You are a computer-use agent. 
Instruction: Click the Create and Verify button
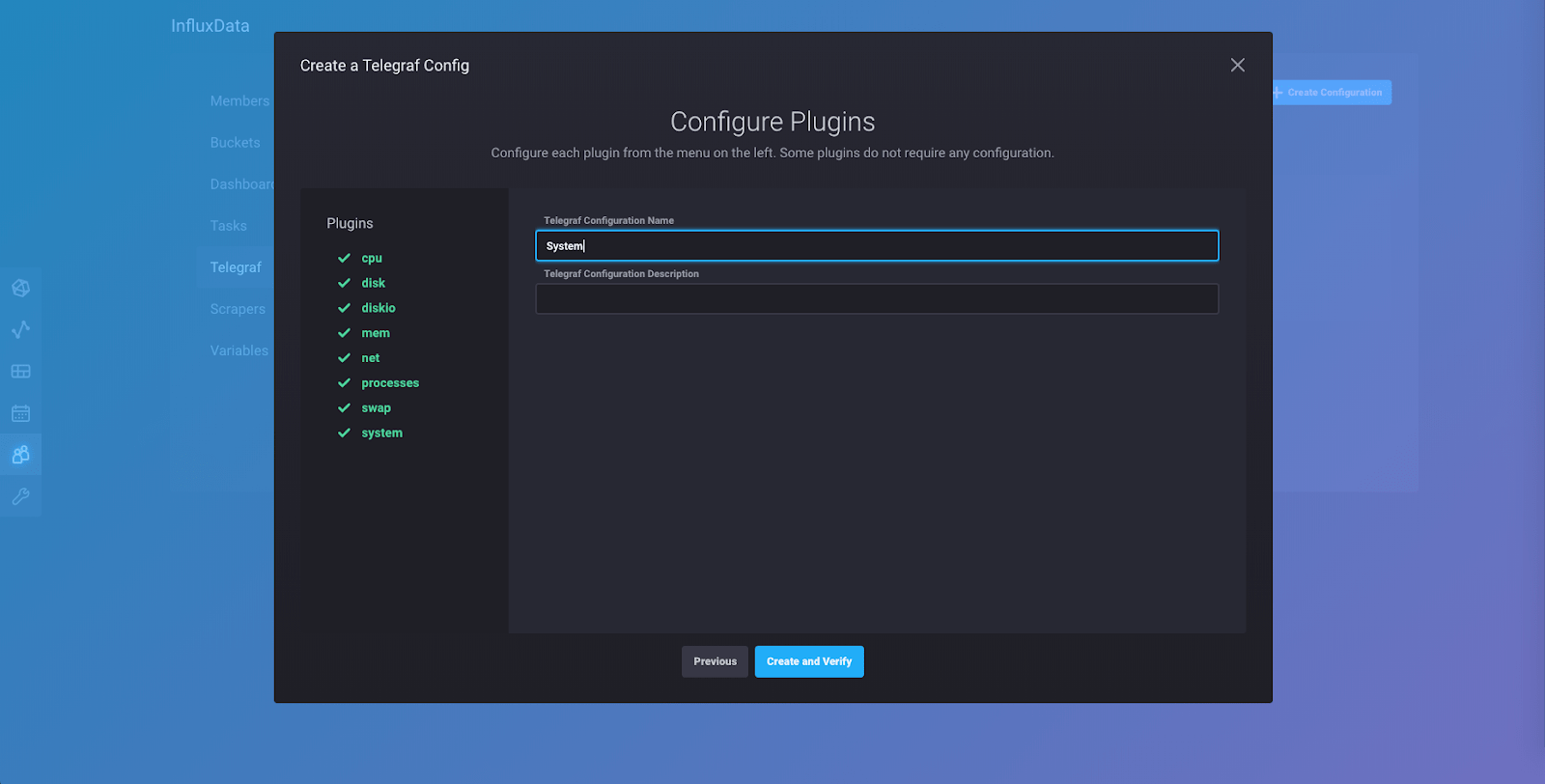809,661
